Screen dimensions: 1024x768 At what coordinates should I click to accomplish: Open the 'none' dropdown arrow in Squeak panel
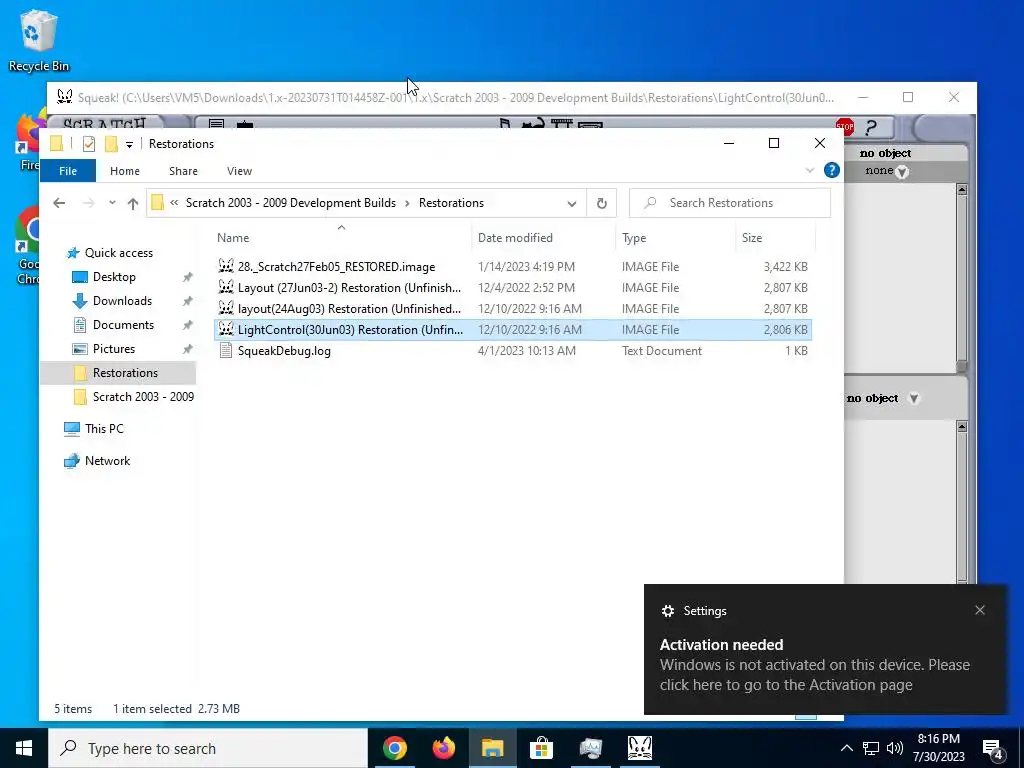[x=902, y=172]
